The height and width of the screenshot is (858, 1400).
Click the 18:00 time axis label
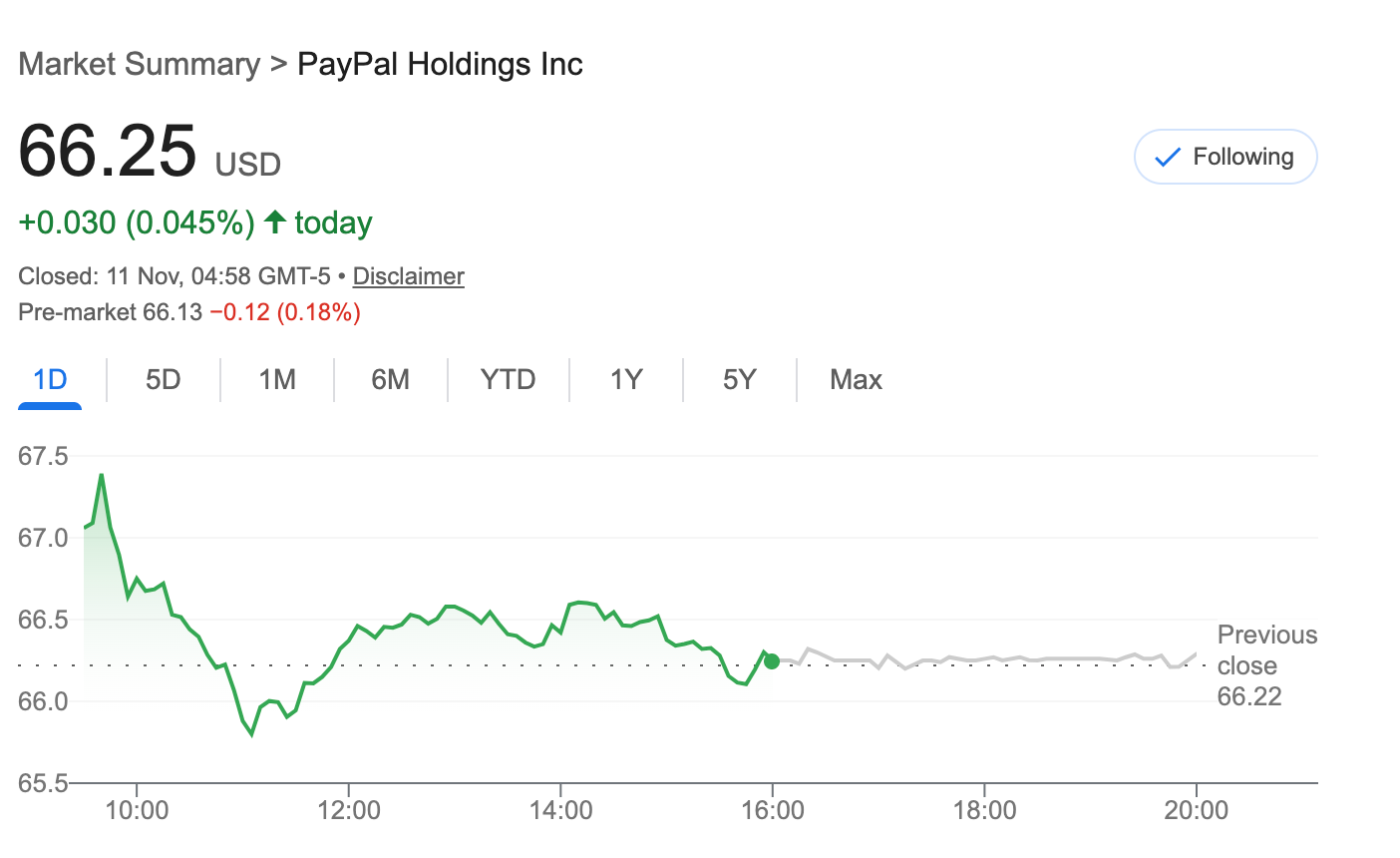tap(984, 810)
